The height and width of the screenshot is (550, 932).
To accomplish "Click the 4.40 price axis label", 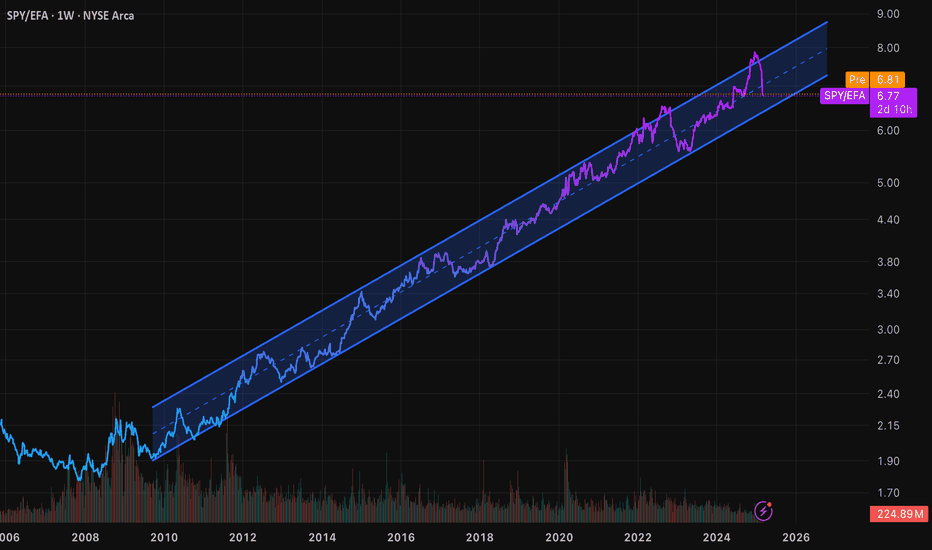I will tap(888, 220).
